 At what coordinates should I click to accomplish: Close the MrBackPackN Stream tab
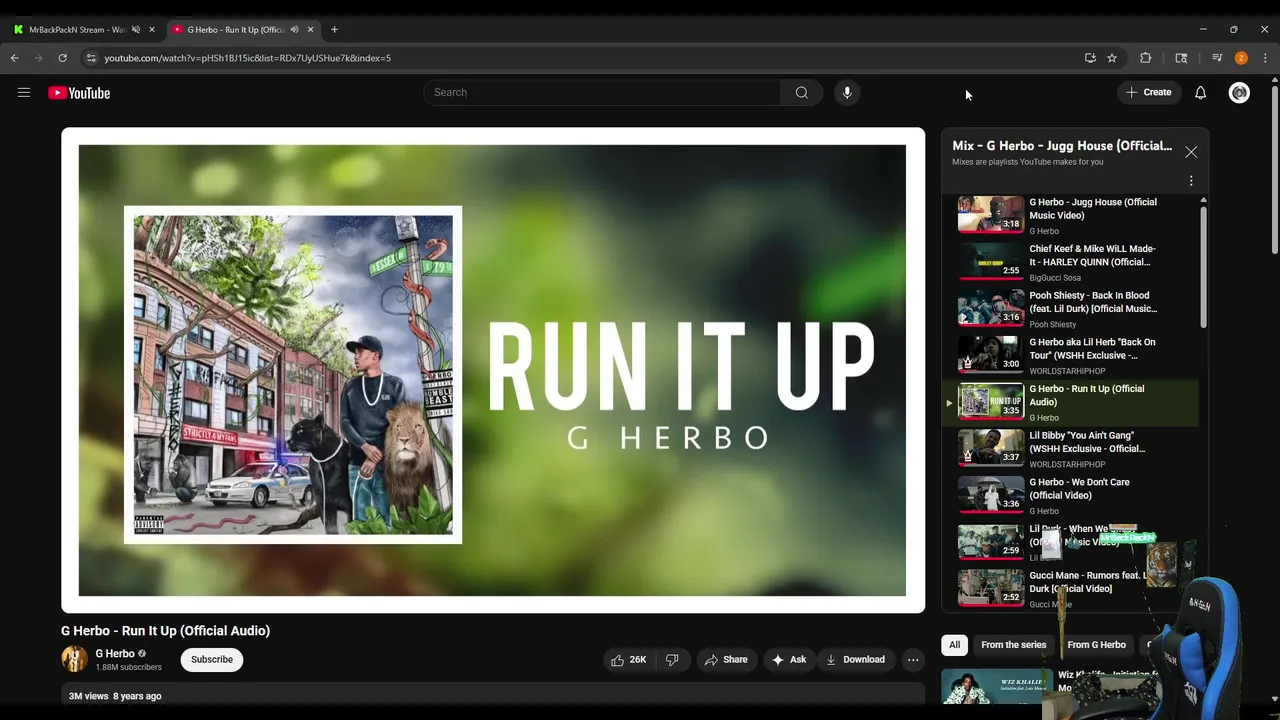point(152,29)
